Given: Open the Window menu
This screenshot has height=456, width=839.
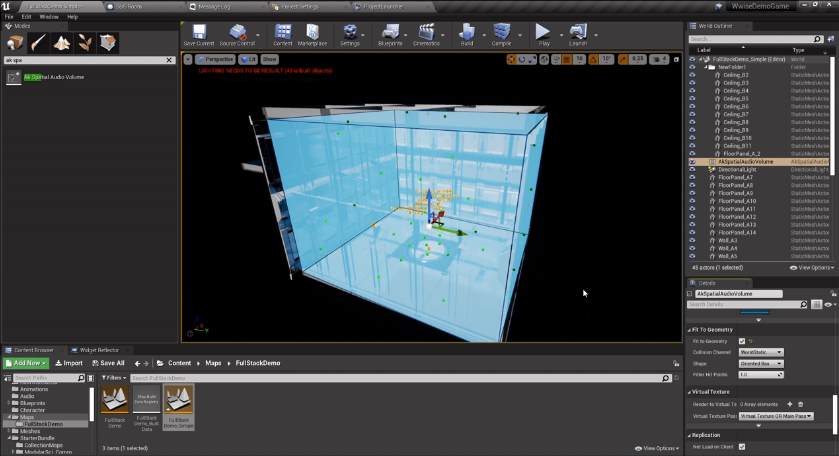Looking at the screenshot, I should (x=48, y=17).
